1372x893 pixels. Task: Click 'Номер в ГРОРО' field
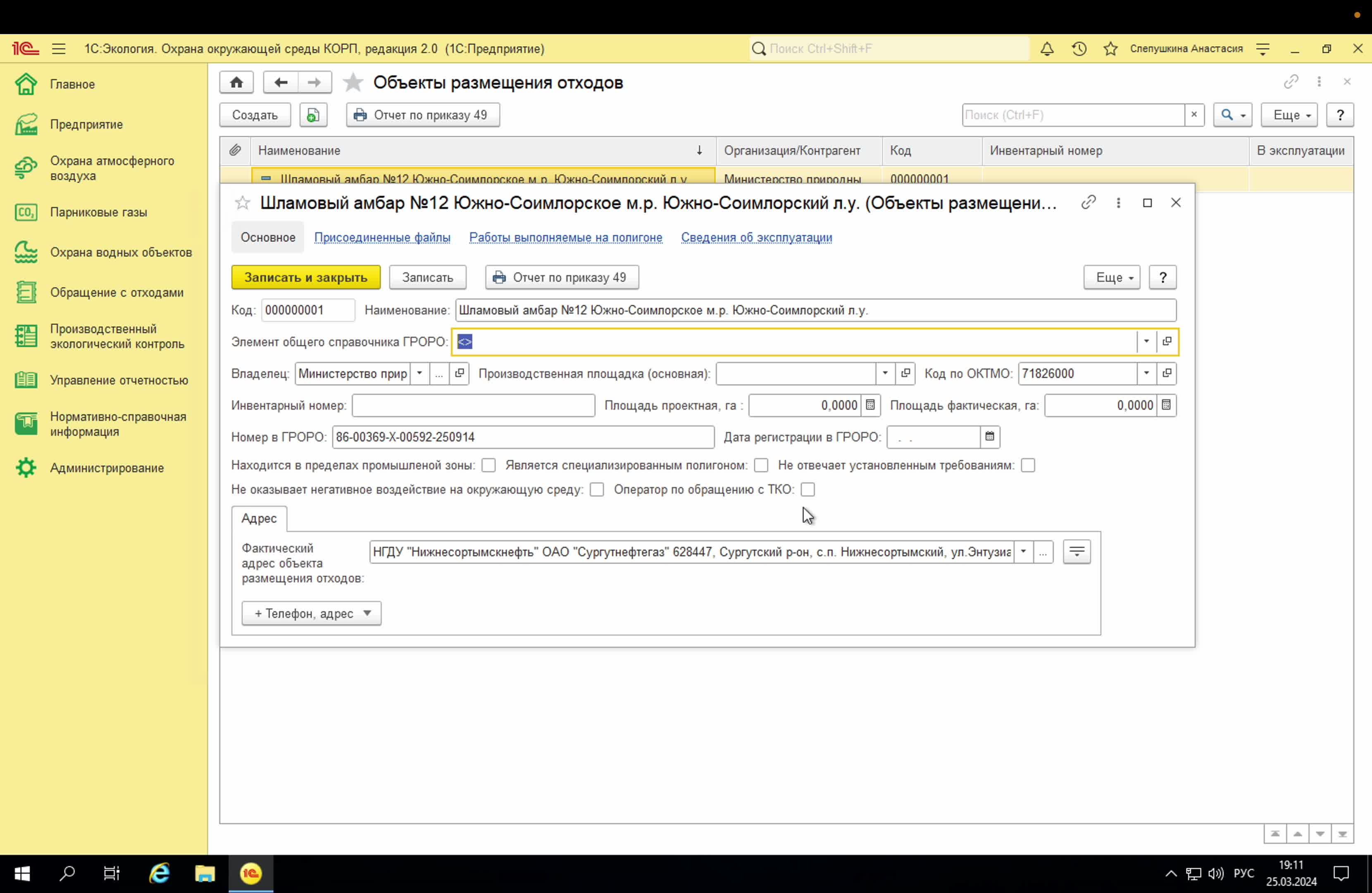pyautogui.click(x=523, y=437)
